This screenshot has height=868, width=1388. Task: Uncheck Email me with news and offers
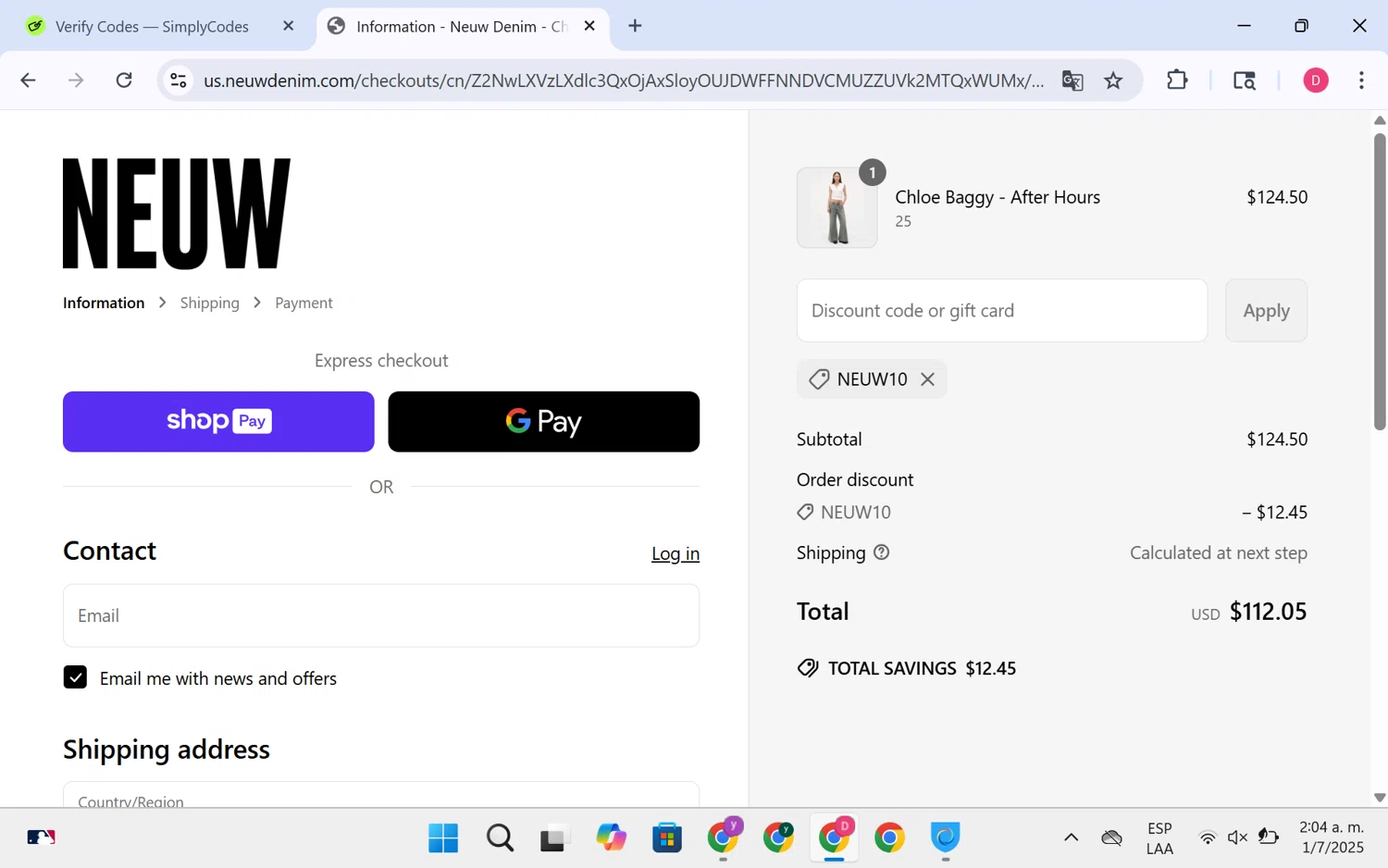pyautogui.click(x=75, y=677)
